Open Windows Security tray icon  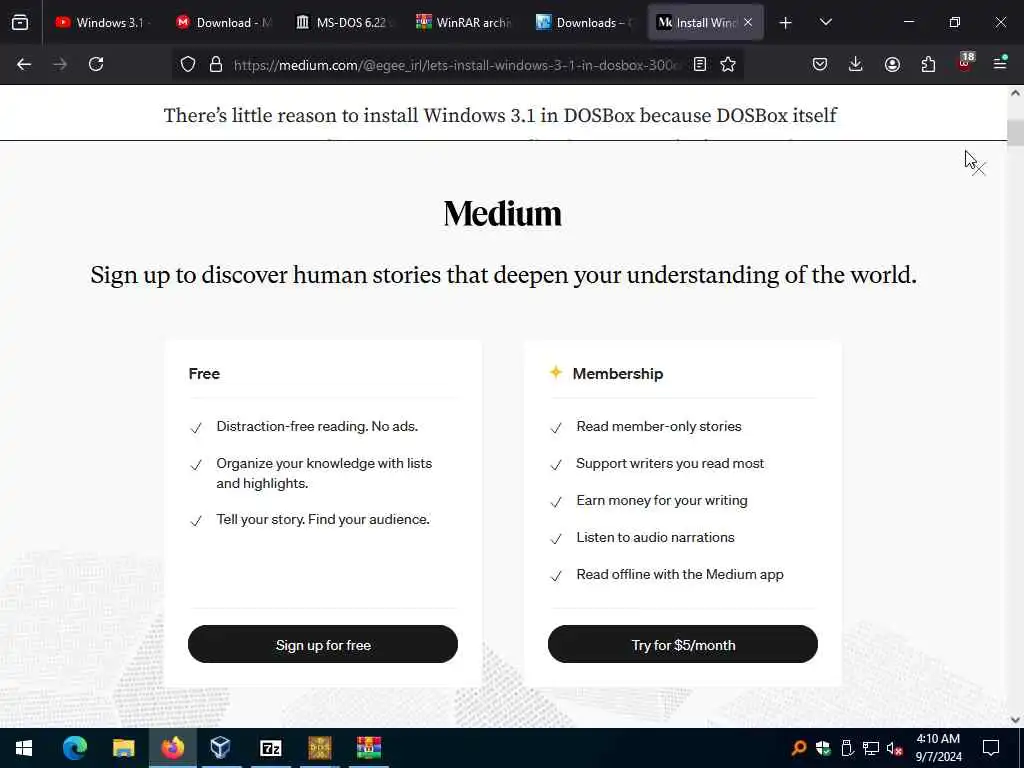pos(823,748)
